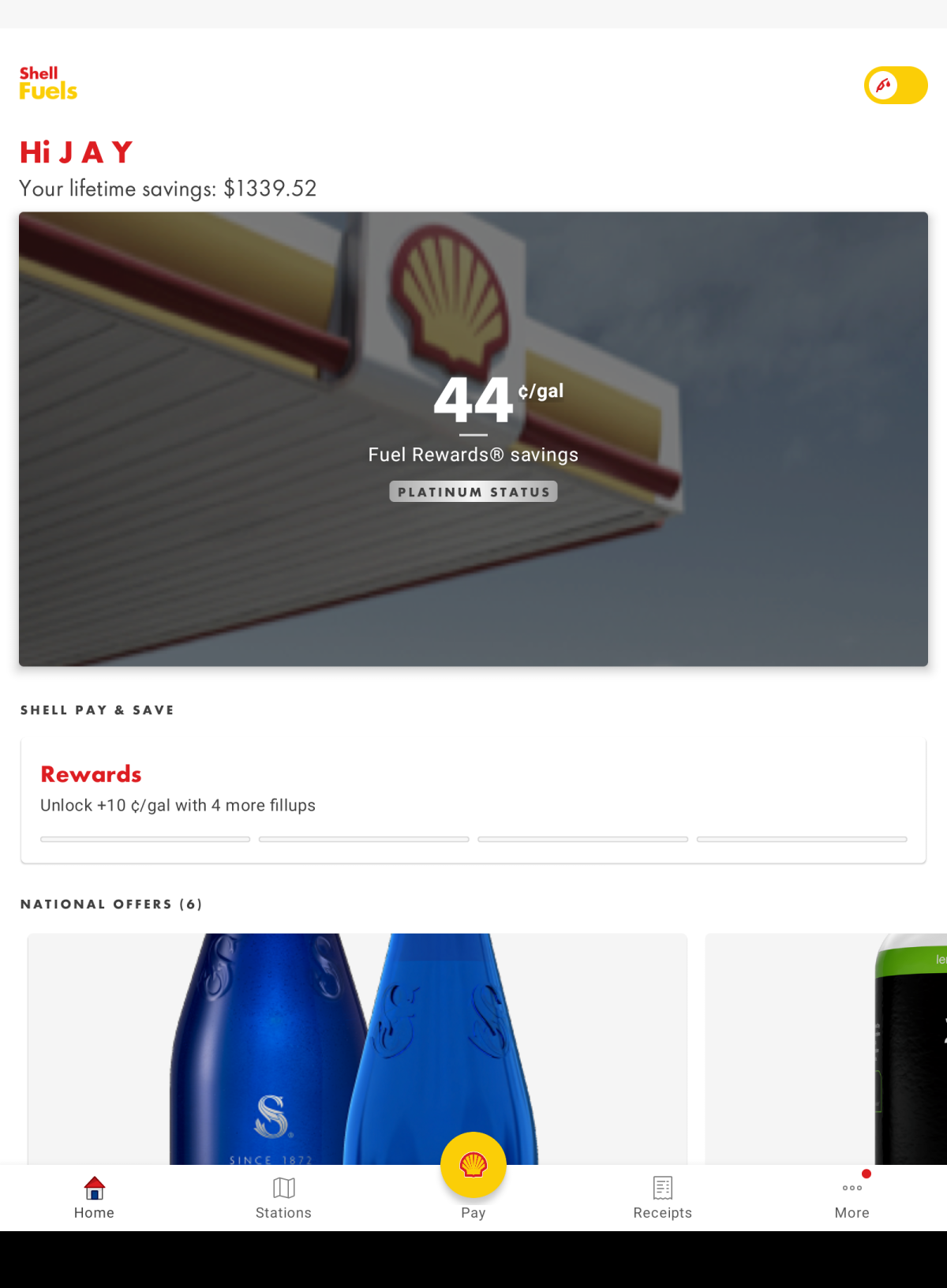Select the Receipts tab label
947x1288 pixels.
click(663, 1213)
